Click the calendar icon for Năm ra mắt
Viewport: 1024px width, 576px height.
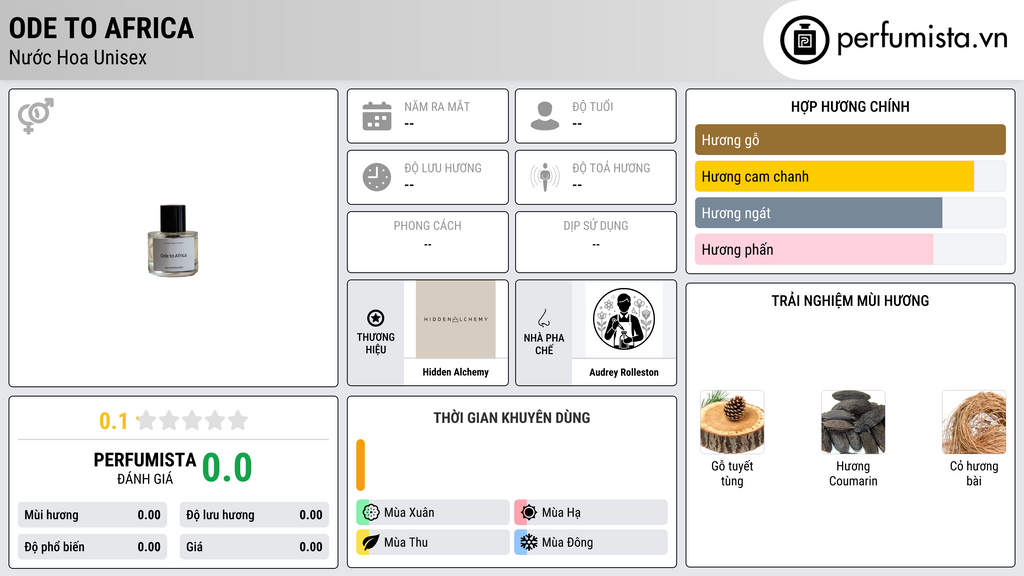377,116
